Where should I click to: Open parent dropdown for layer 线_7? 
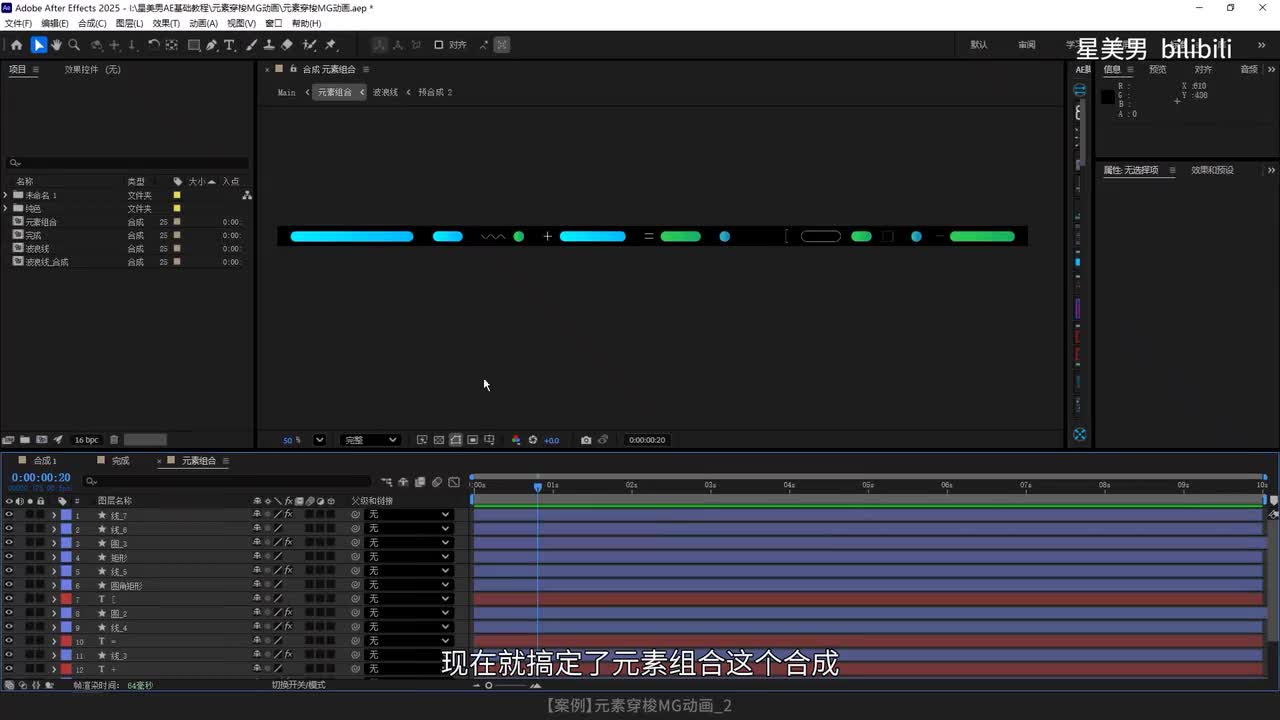[409, 515]
